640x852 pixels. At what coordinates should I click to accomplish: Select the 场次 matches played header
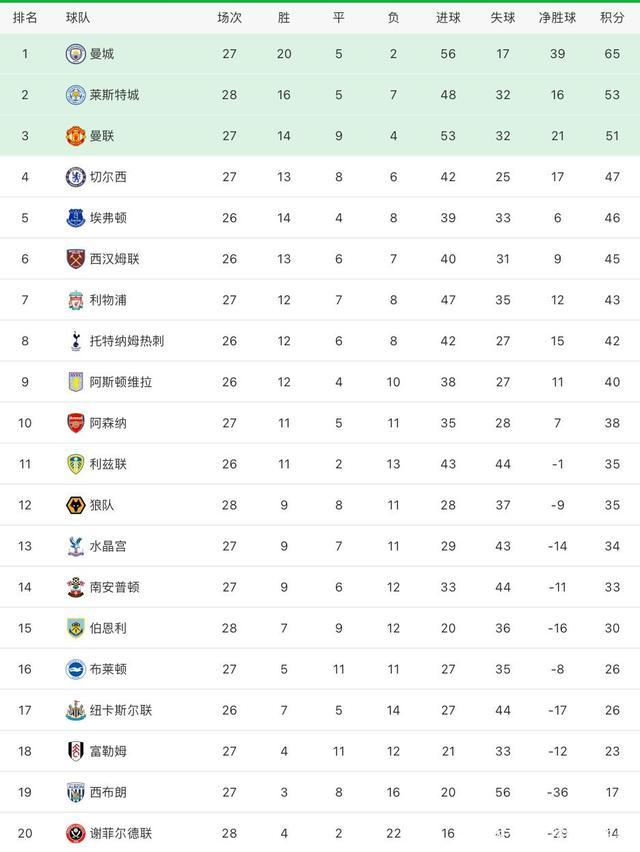230,18
